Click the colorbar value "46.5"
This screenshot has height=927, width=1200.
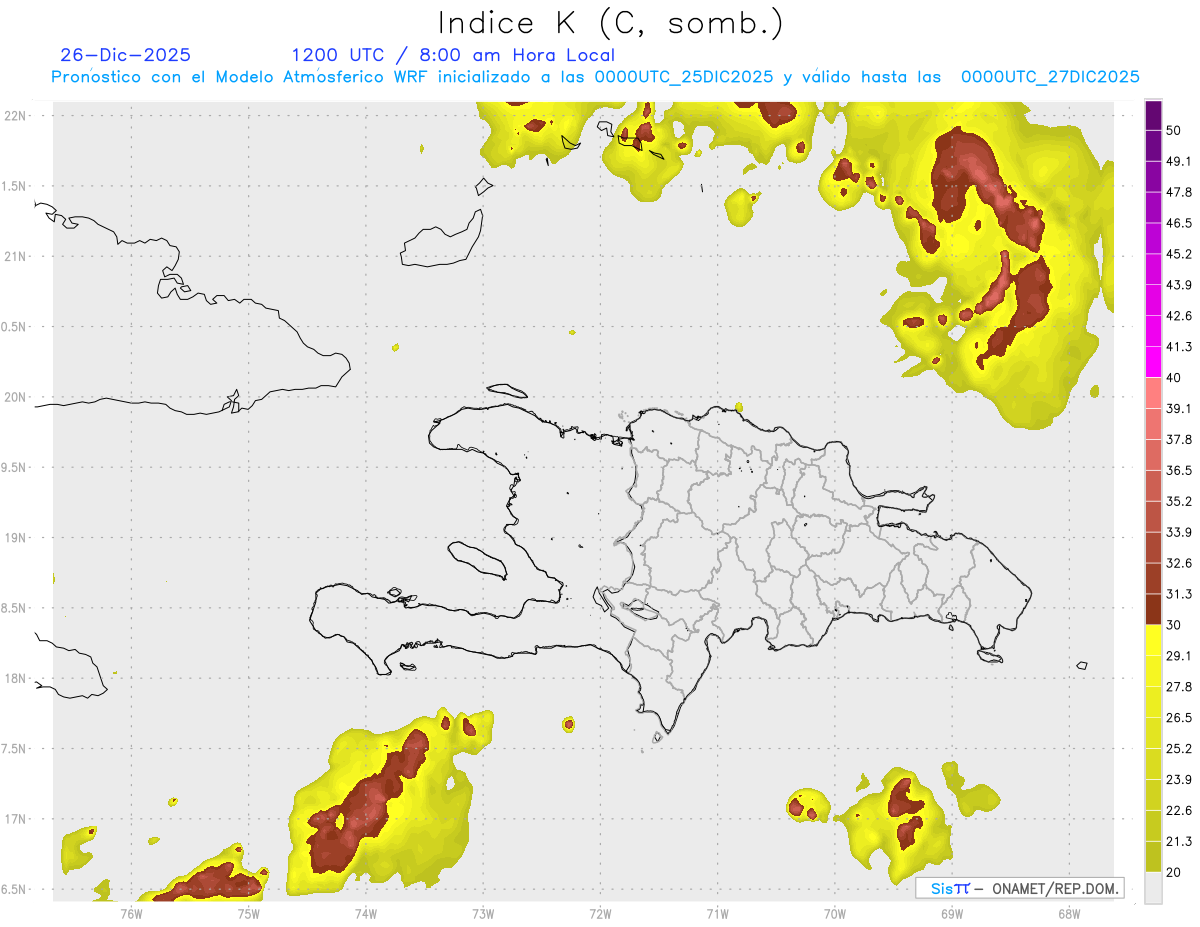coord(1179,223)
